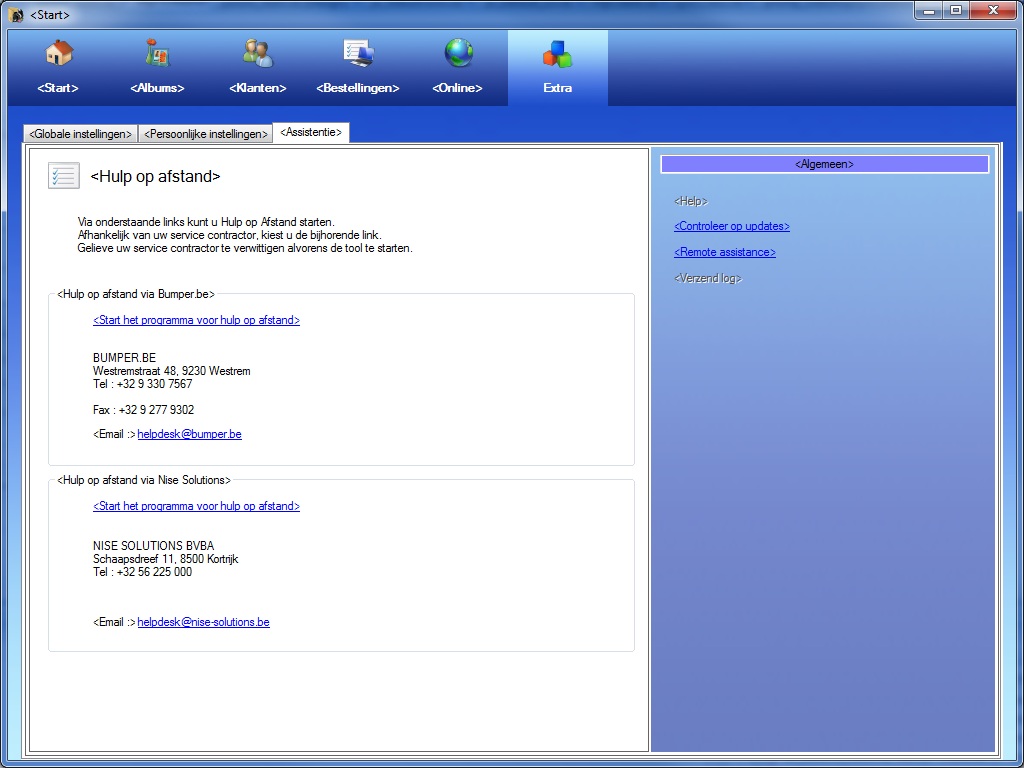Open the Bestellingen checklist monitor icon

(x=359, y=53)
